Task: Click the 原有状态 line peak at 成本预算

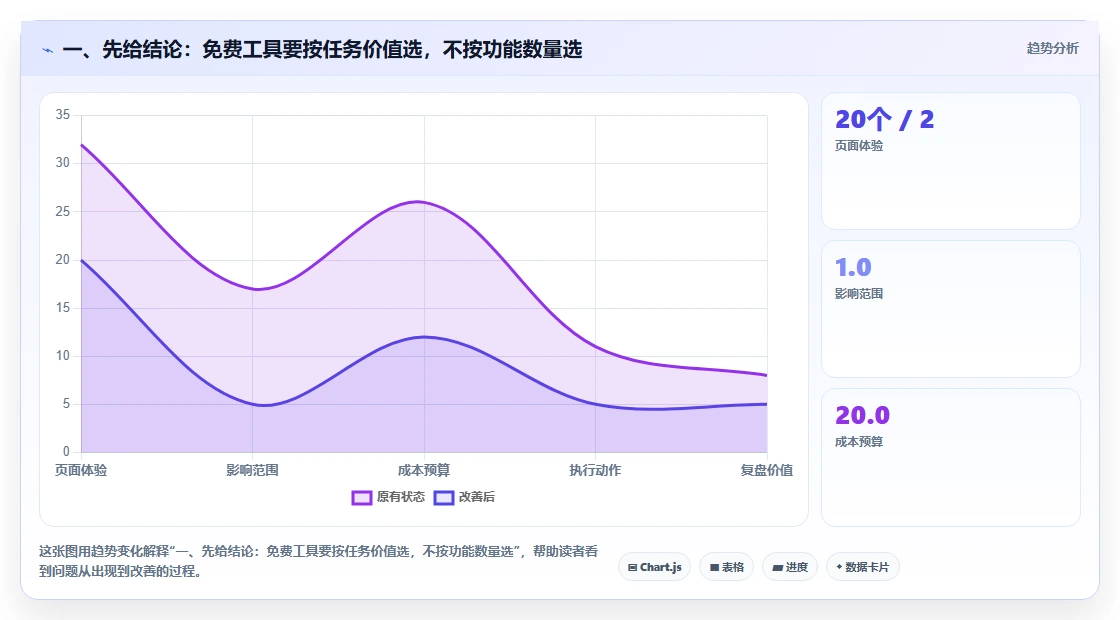Action: [x=420, y=201]
